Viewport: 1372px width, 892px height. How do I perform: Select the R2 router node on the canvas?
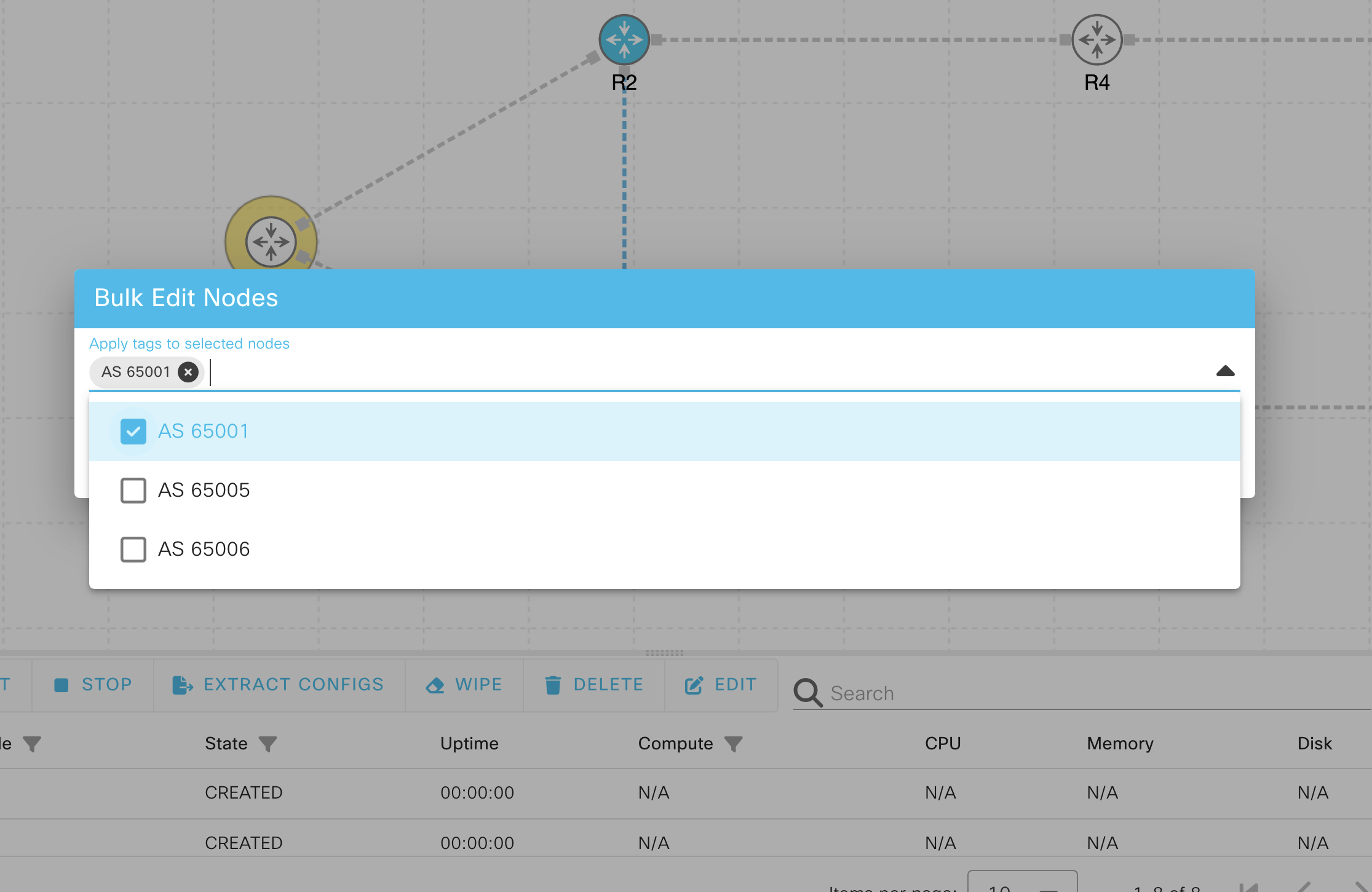(624, 39)
